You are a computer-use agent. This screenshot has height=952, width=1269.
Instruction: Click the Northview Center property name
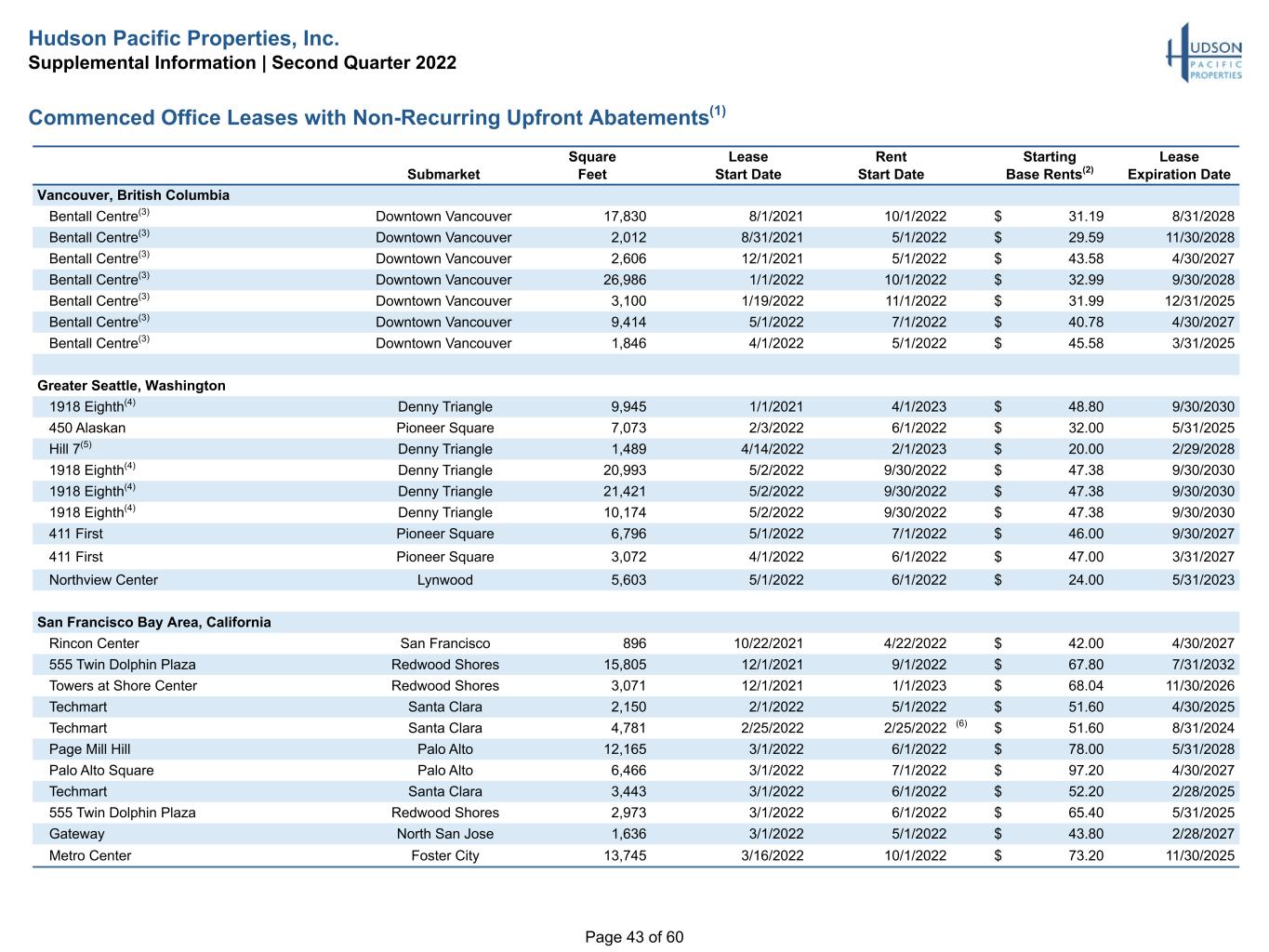(103, 580)
